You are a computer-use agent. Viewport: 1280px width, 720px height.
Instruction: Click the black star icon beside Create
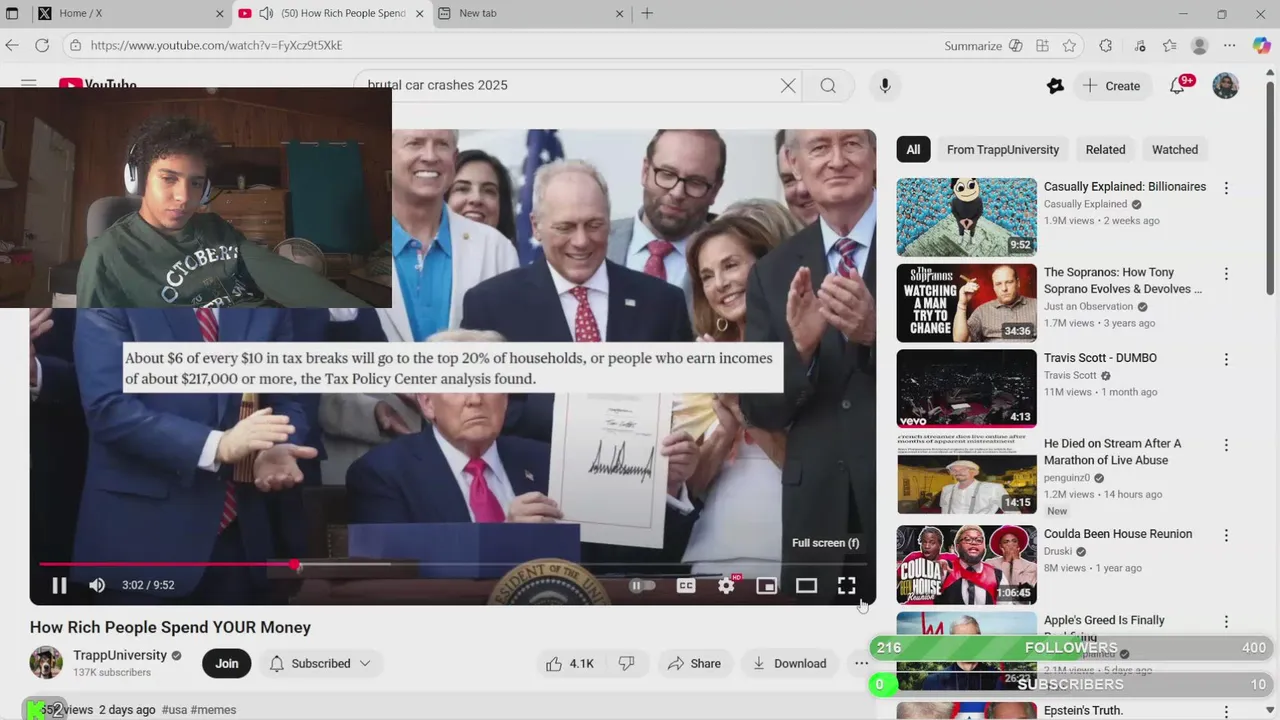tap(1055, 86)
